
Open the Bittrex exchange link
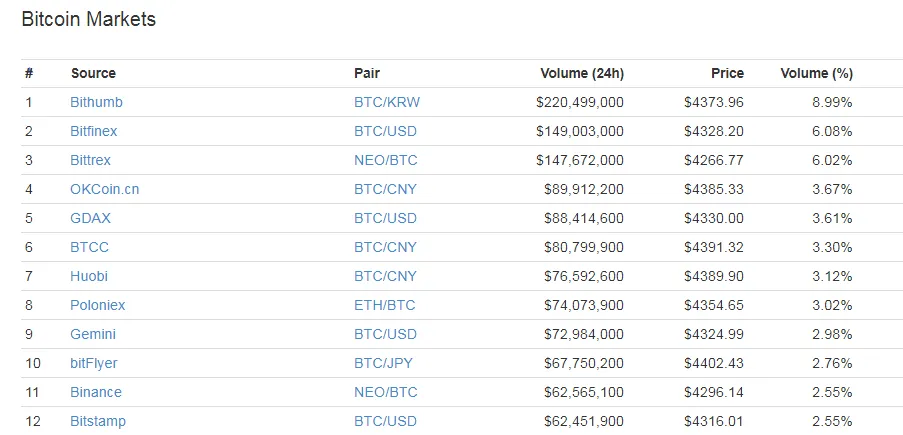tap(90, 160)
